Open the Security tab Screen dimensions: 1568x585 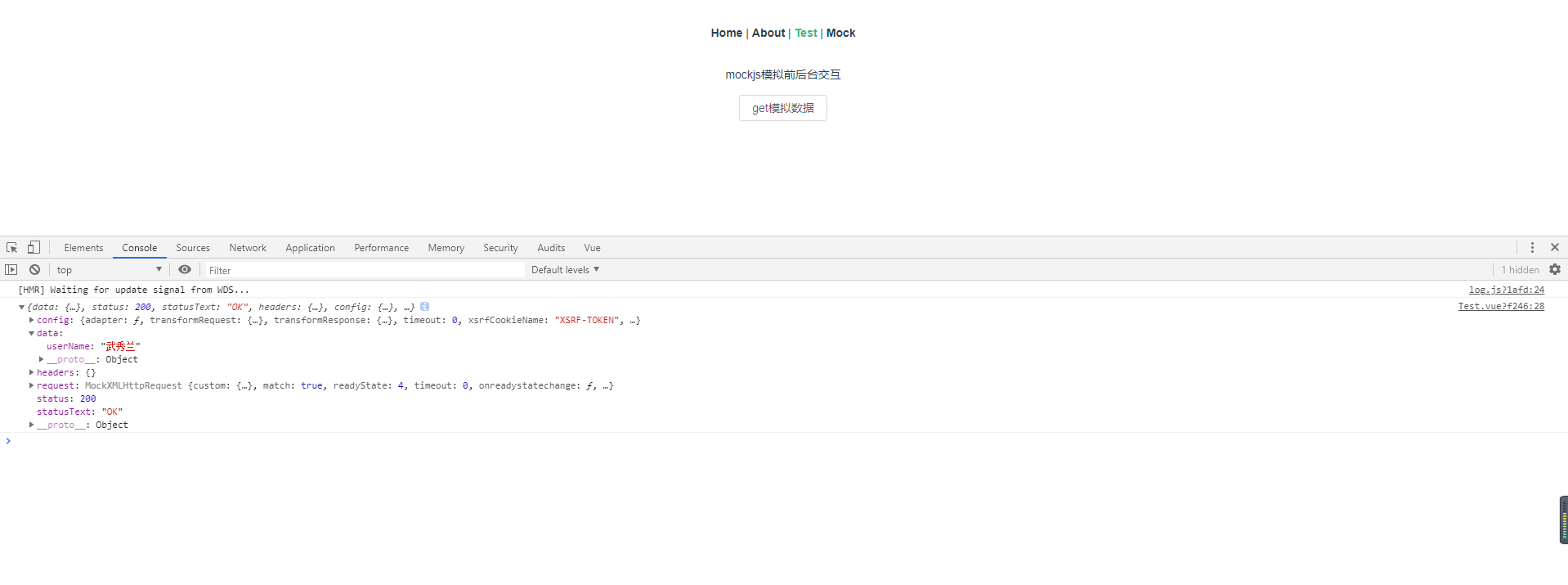pyautogui.click(x=500, y=247)
